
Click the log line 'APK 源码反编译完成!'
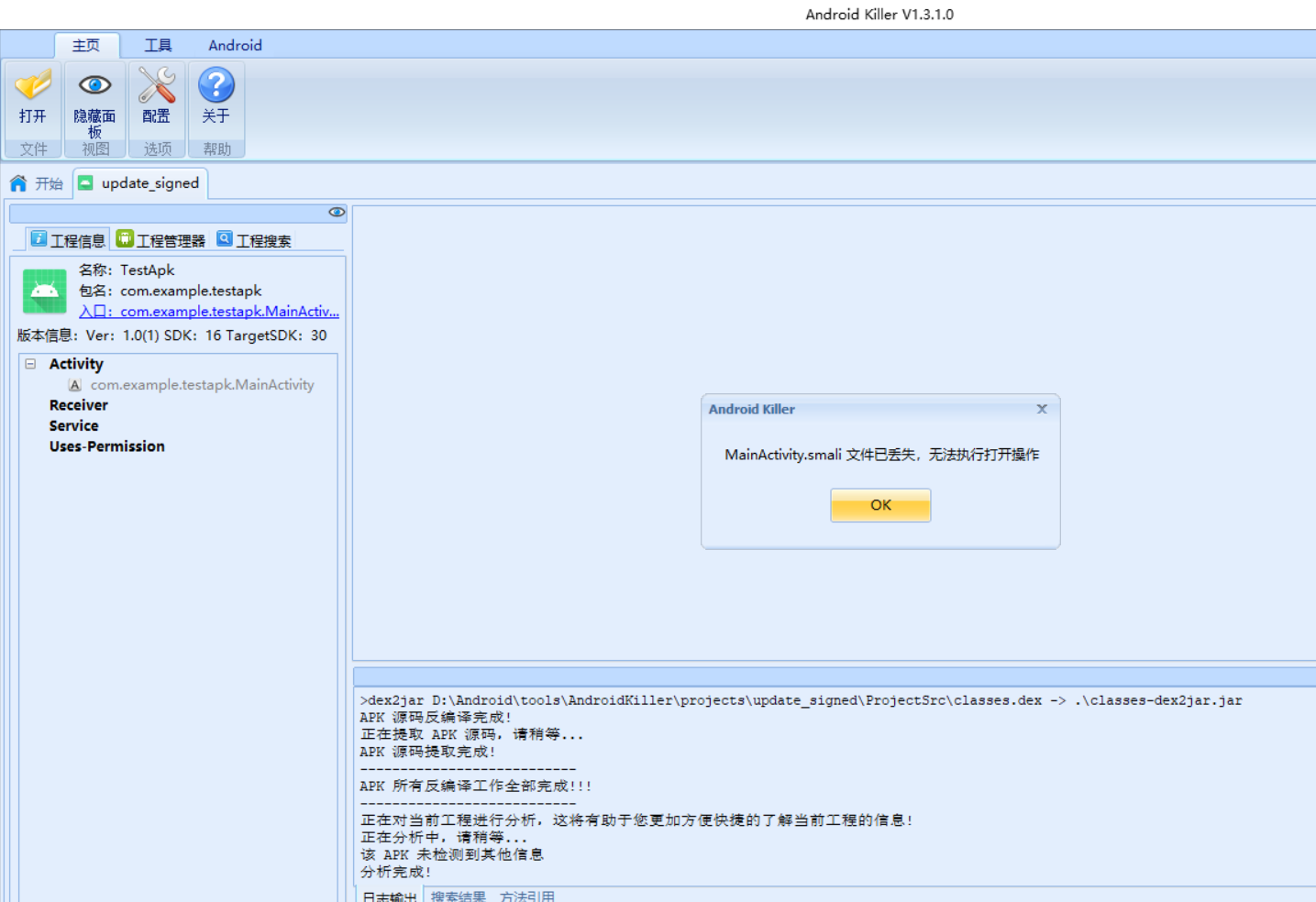436,718
